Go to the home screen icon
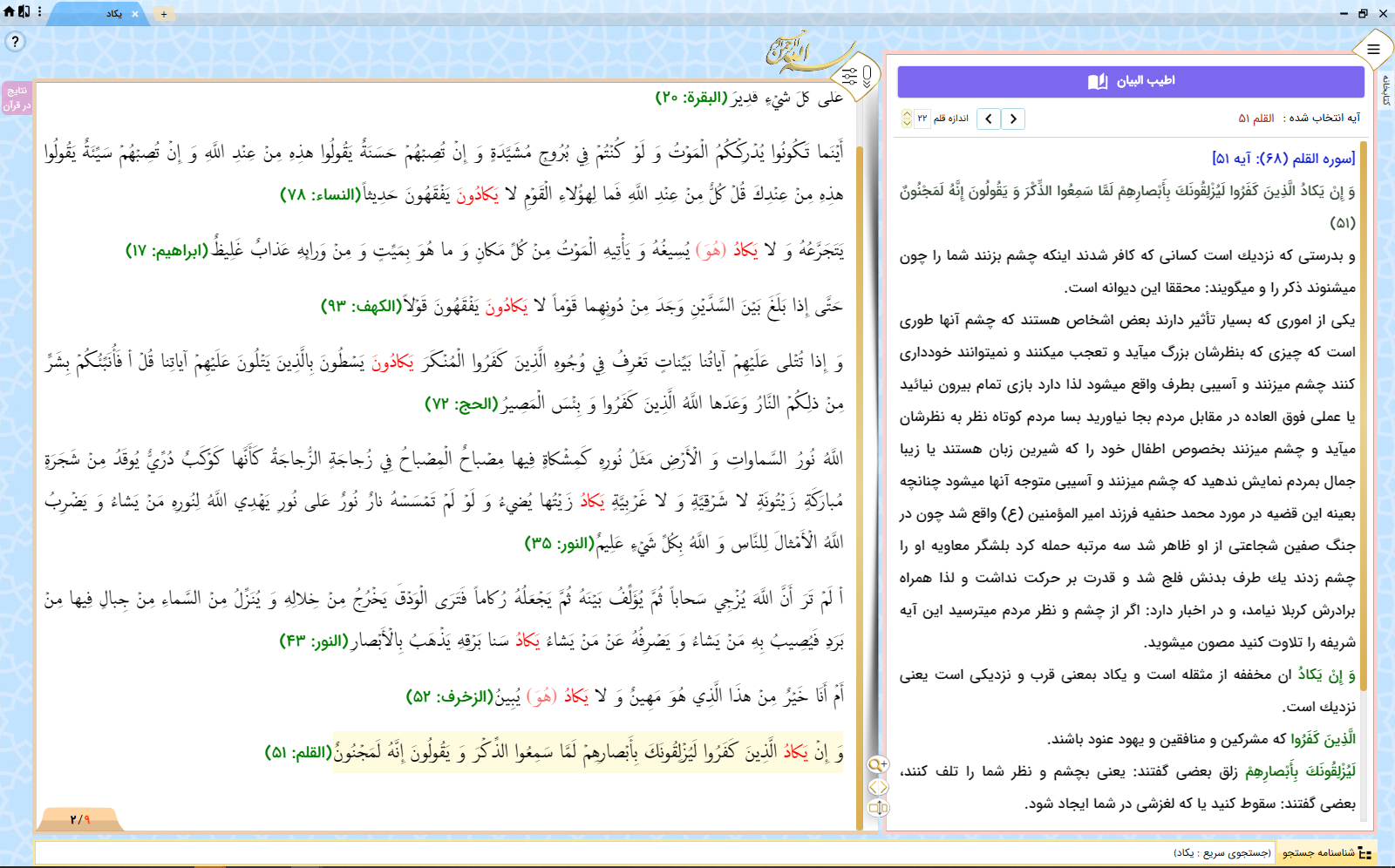This screenshot has width=1395, height=868. (10, 11)
